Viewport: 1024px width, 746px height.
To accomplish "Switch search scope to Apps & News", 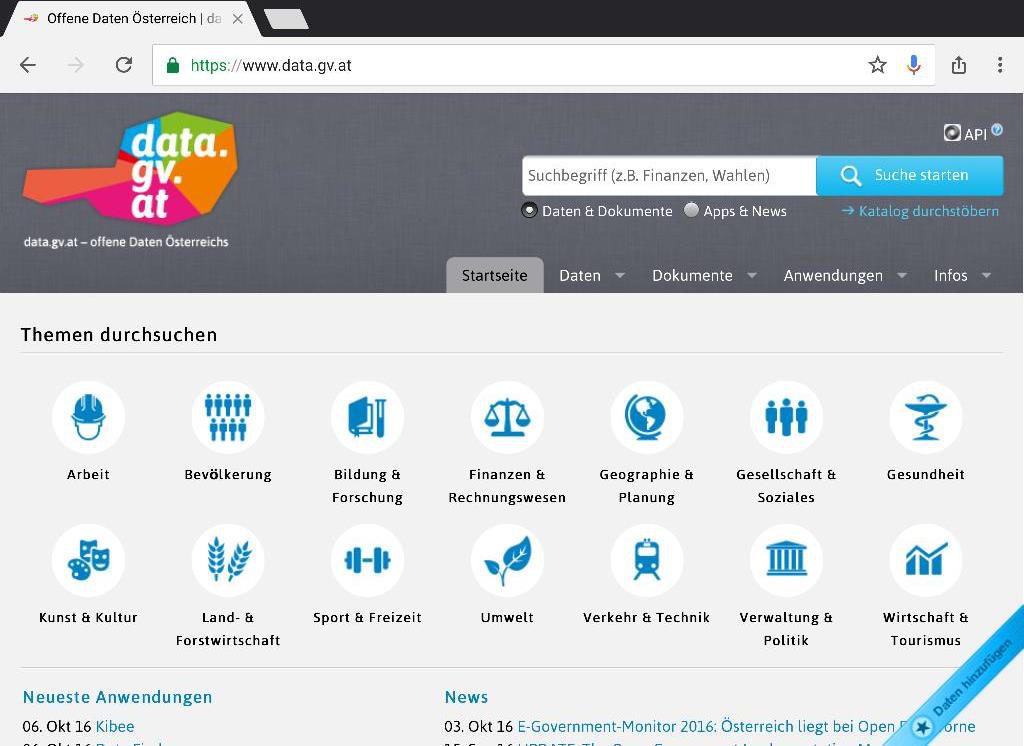I will click(x=691, y=210).
